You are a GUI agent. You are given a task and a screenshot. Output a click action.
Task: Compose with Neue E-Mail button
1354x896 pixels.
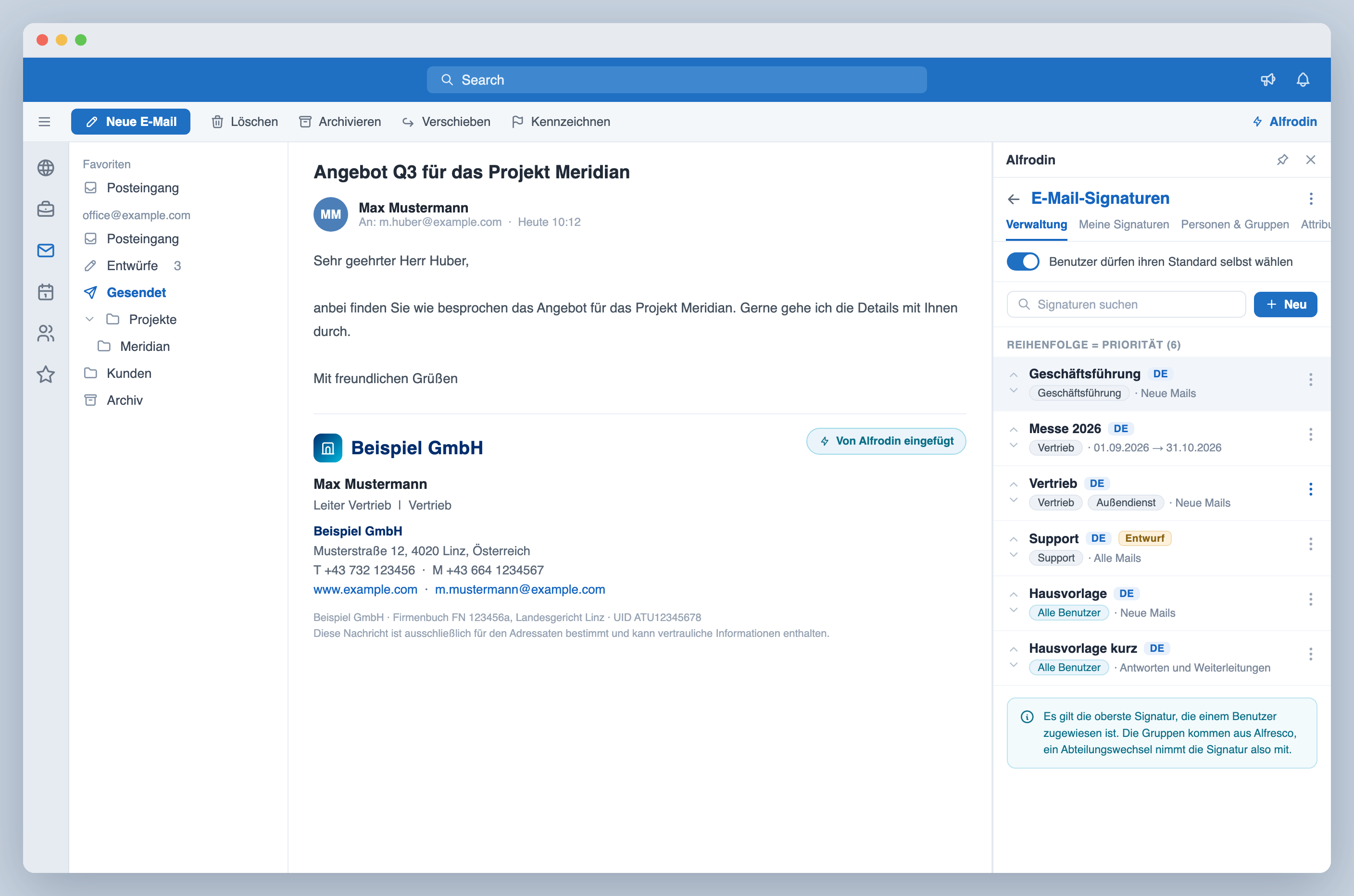coord(130,122)
